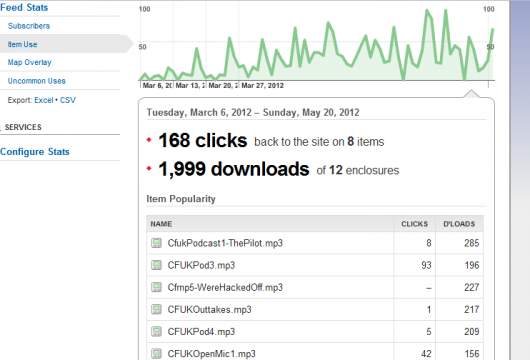Viewport: 530px width, 360px height.
Task: Click the CFUKPod3.mp3 file icon
Action: coord(156,265)
